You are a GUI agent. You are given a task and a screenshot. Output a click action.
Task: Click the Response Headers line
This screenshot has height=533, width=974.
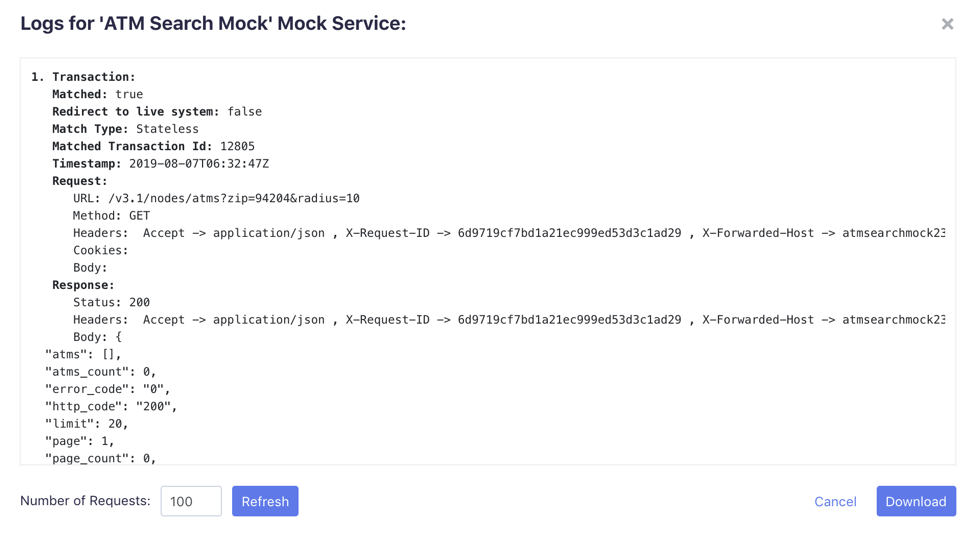(x=509, y=320)
